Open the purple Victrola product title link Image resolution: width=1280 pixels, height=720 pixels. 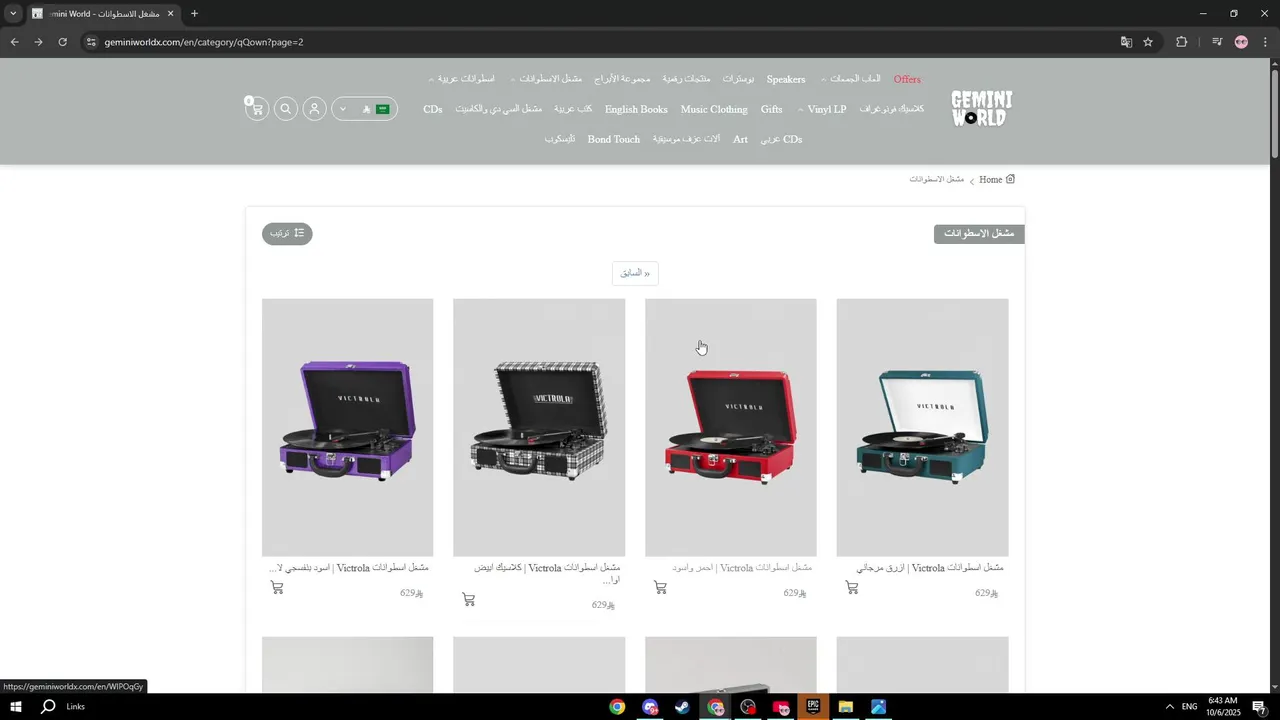click(349, 568)
